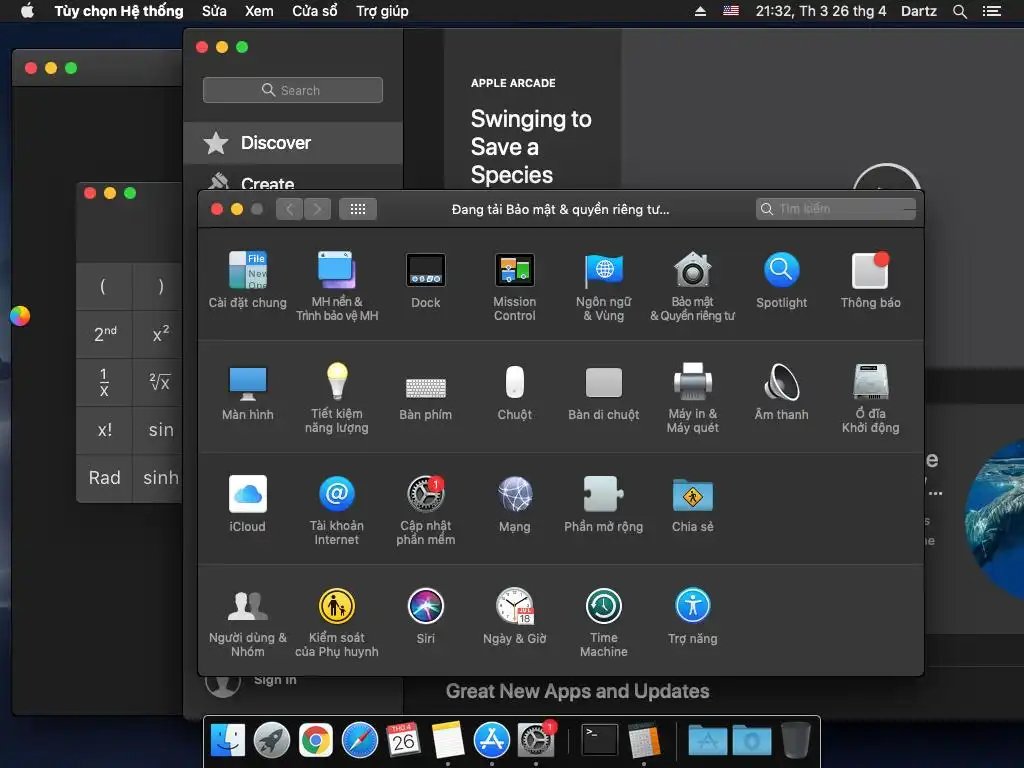The height and width of the screenshot is (768, 1024).
Task: Click the sin button in Calculator
Action: point(158,430)
